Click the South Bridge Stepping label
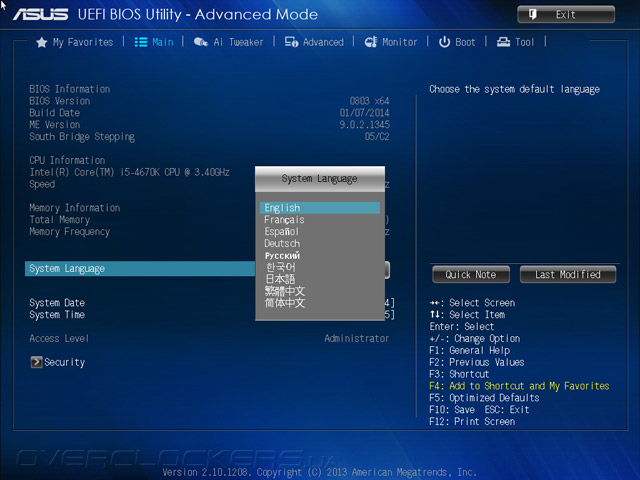Screen dimensions: 640x480 click(82, 136)
